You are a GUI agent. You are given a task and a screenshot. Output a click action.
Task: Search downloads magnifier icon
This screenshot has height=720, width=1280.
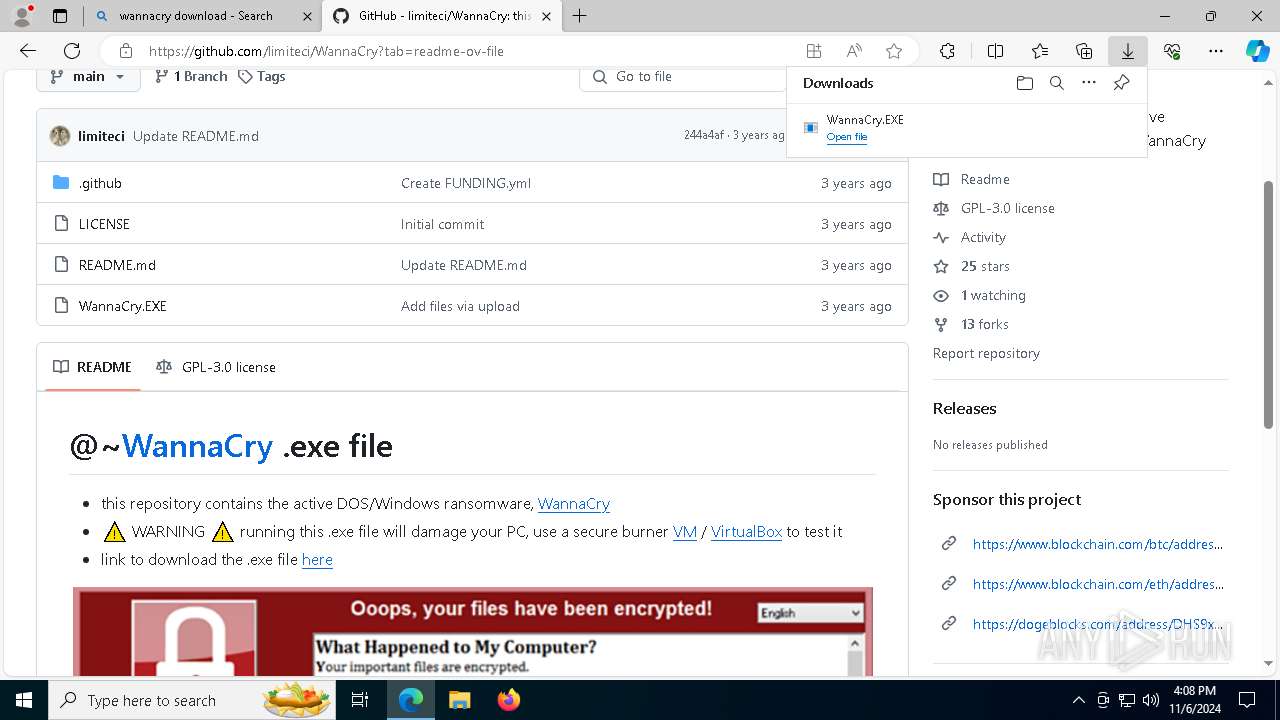point(1056,83)
